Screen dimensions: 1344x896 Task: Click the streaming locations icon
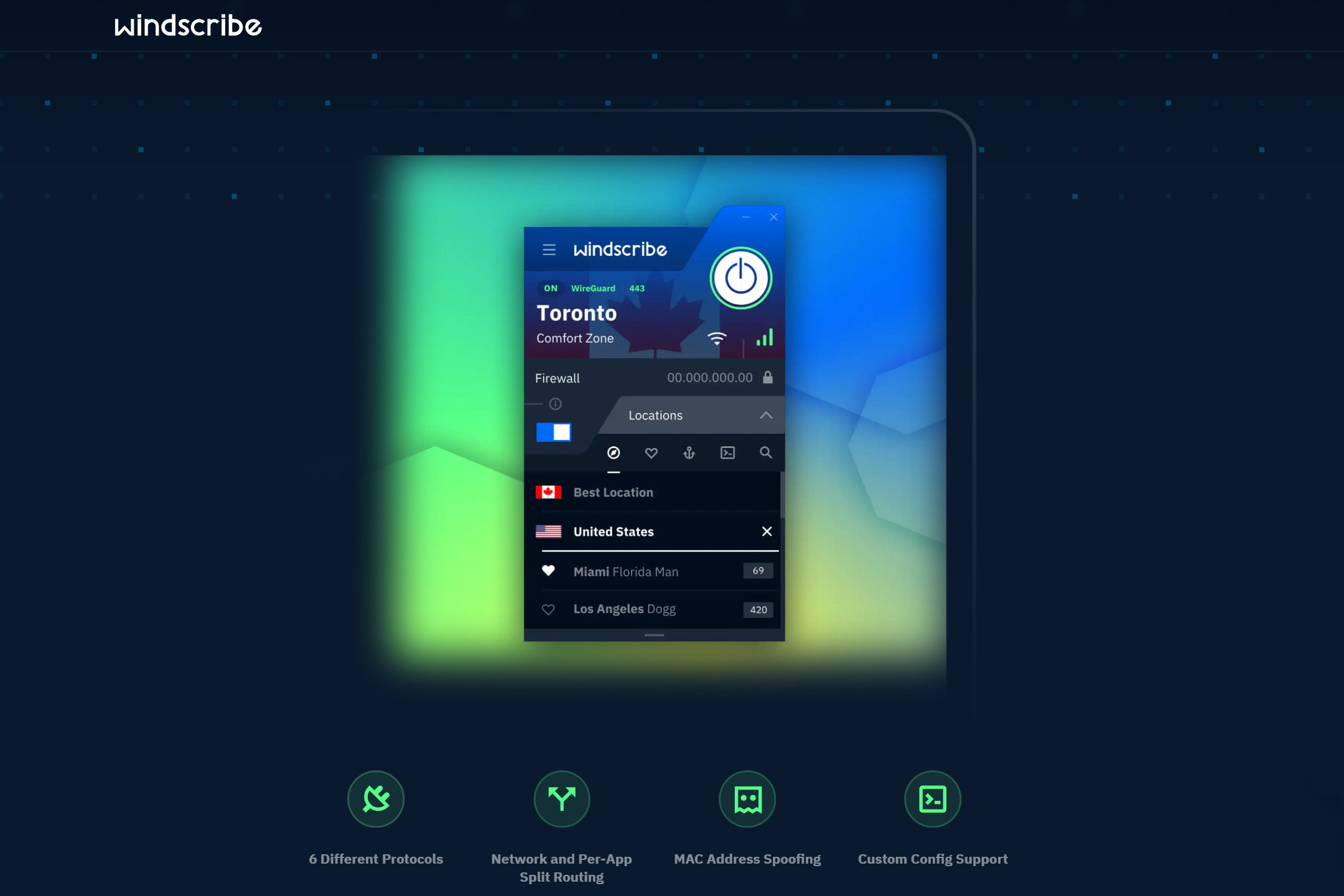pyautogui.click(x=727, y=452)
